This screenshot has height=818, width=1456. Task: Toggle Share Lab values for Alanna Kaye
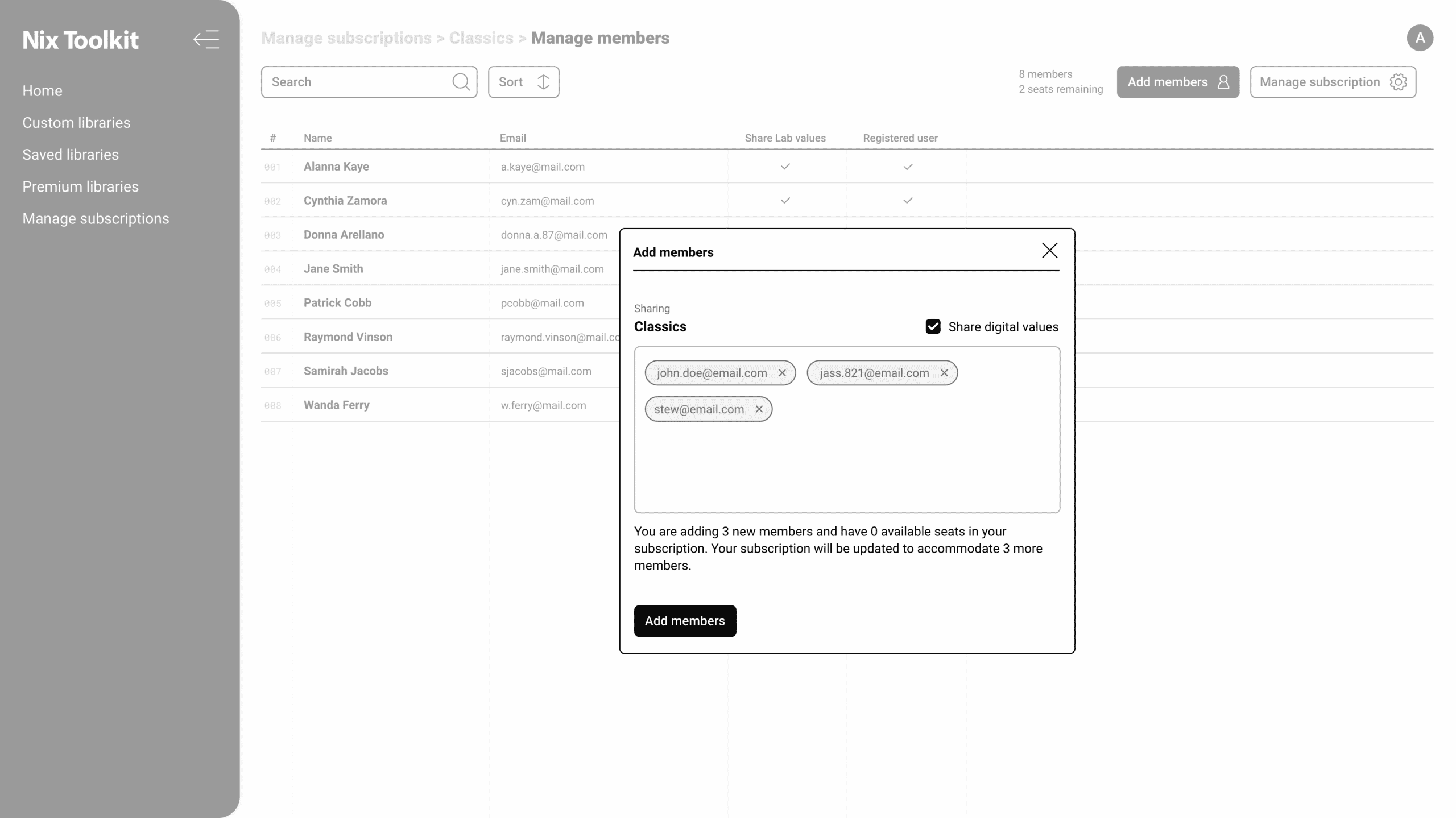pos(785,167)
